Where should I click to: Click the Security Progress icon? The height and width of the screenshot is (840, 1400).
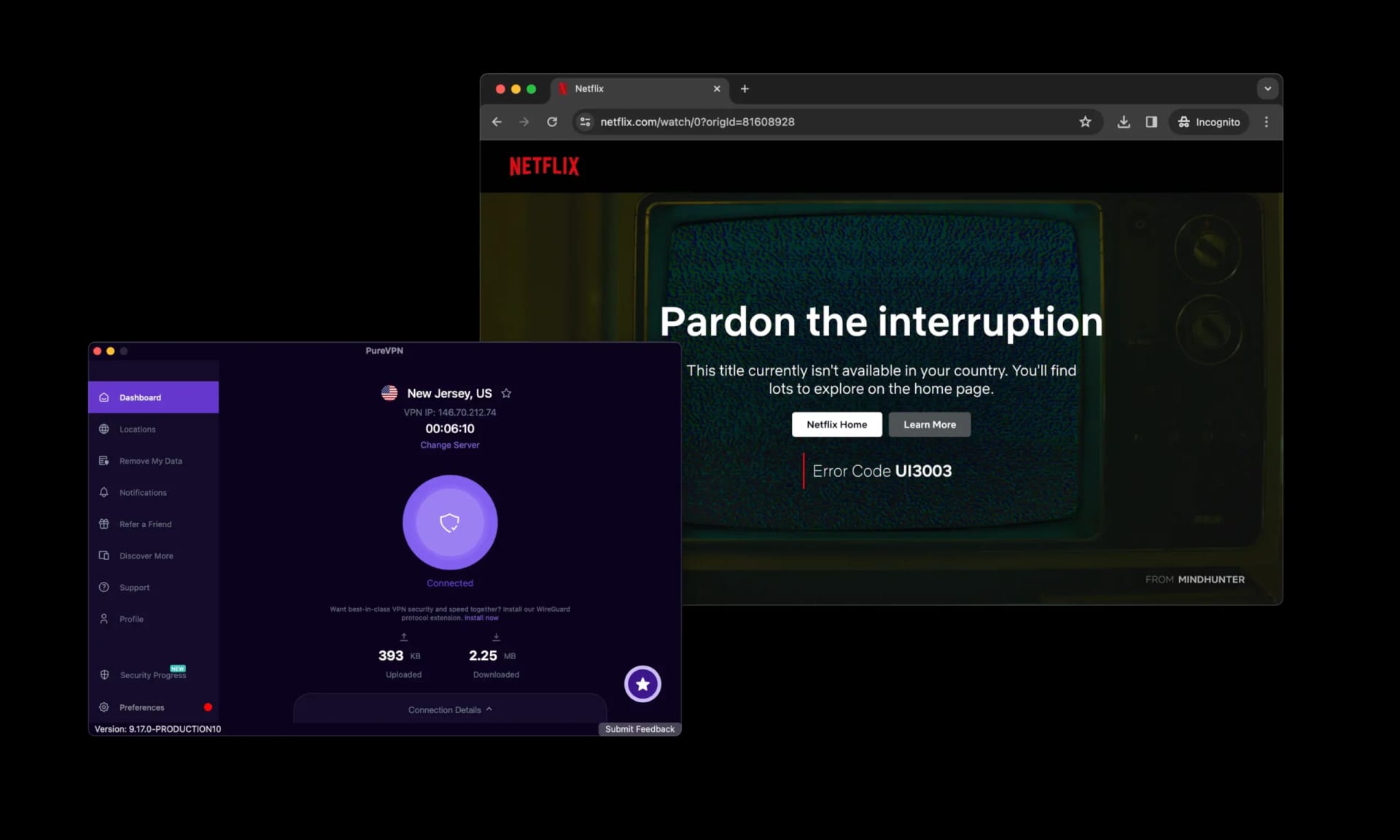tap(104, 674)
